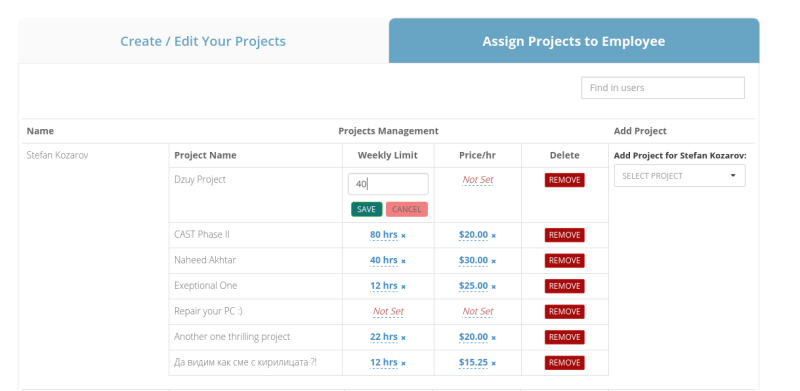Edit Not Set weekly limit for Repair your PC
The image size is (800, 391).
pos(388,311)
